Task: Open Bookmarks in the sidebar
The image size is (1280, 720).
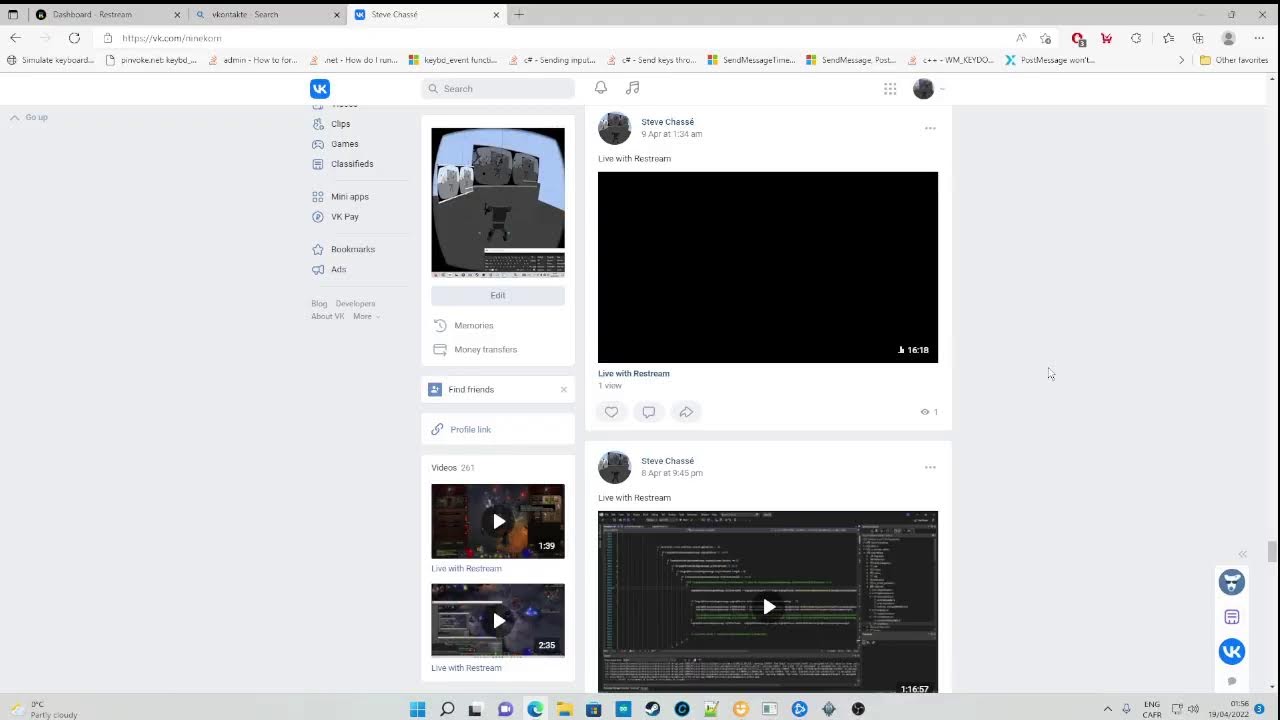Action: (x=352, y=249)
